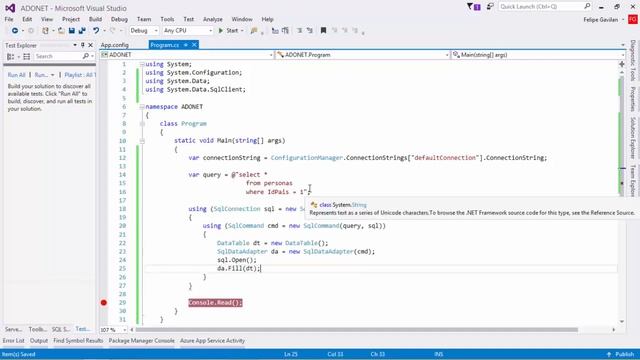
Task: Comment out the selected lines icon
Action: pos(275,31)
